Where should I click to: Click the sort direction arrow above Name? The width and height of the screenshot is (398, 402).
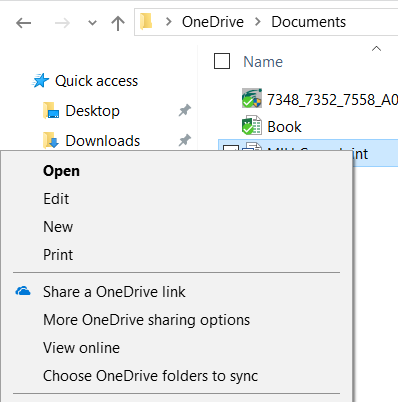click(376, 49)
